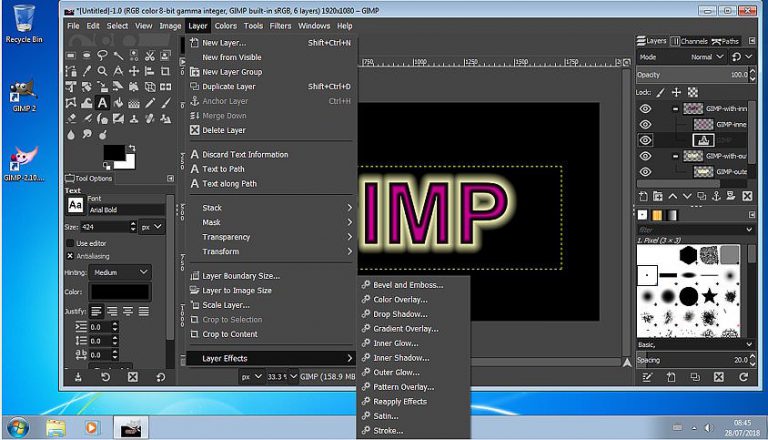Expand the Stack submenu
Viewport: 768px width, 440px height.
coord(271,208)
